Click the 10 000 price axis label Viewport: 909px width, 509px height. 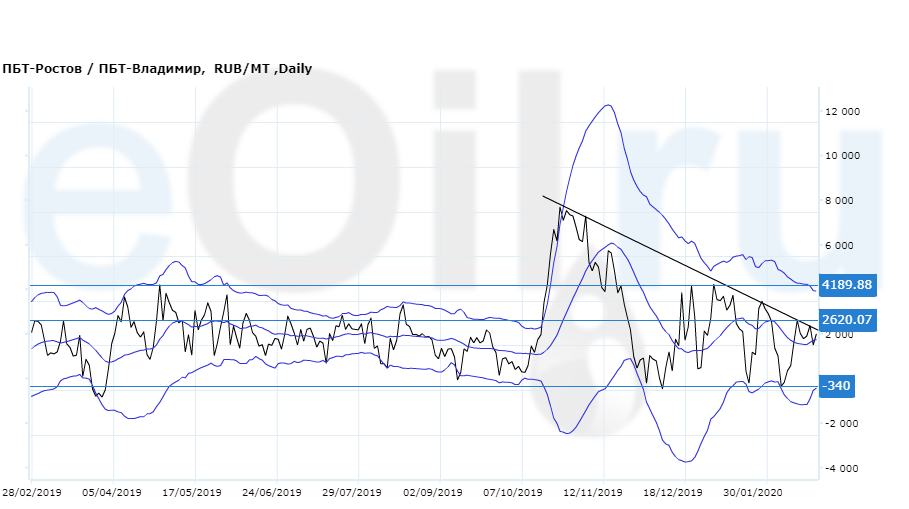tap(842, 156)
